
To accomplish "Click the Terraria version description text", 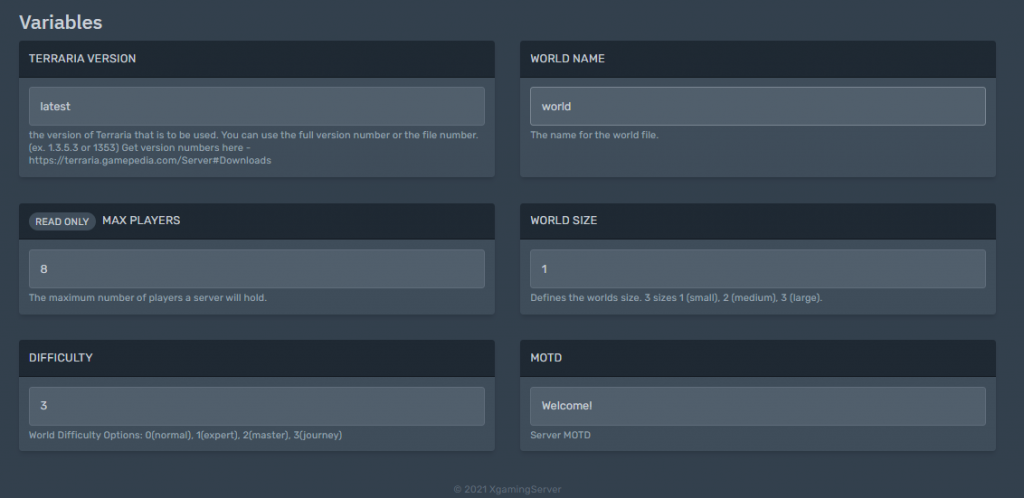I will pos(254,148).
